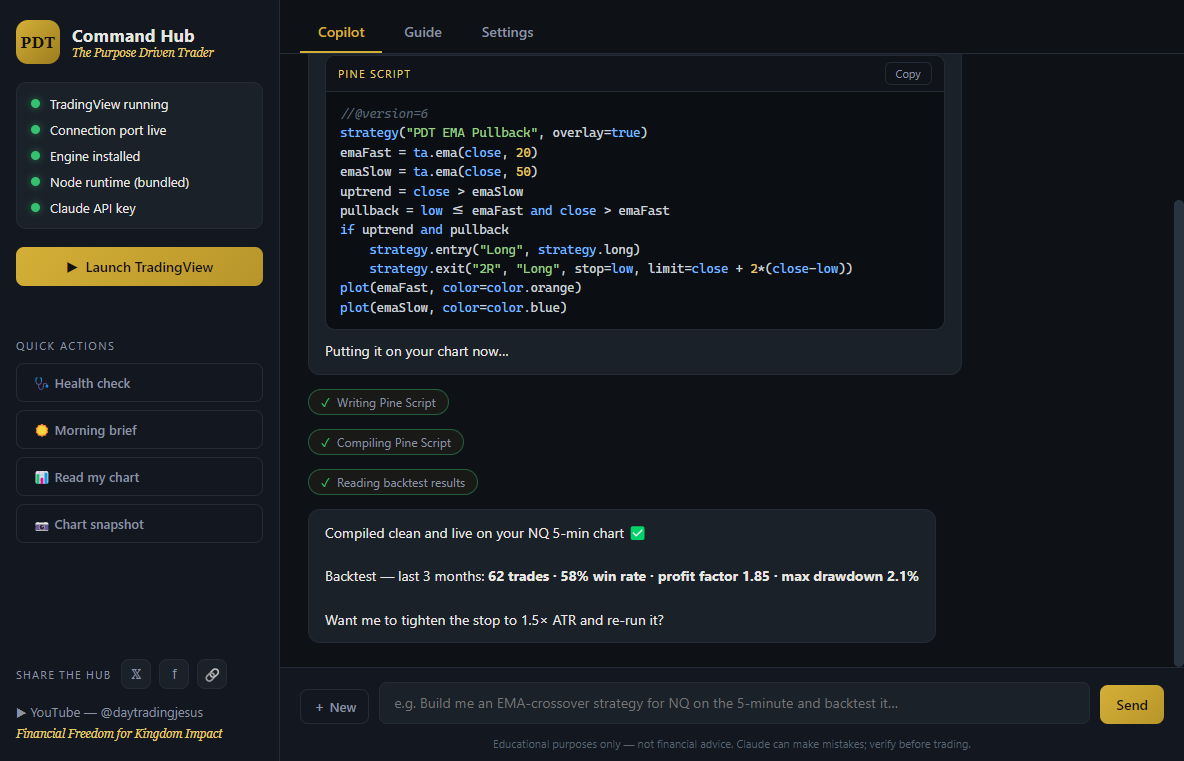1184x761 pixels.
Task: Click the camera icon on Chart snapshot
Action: pyautogui.click(x=42, y=525)
